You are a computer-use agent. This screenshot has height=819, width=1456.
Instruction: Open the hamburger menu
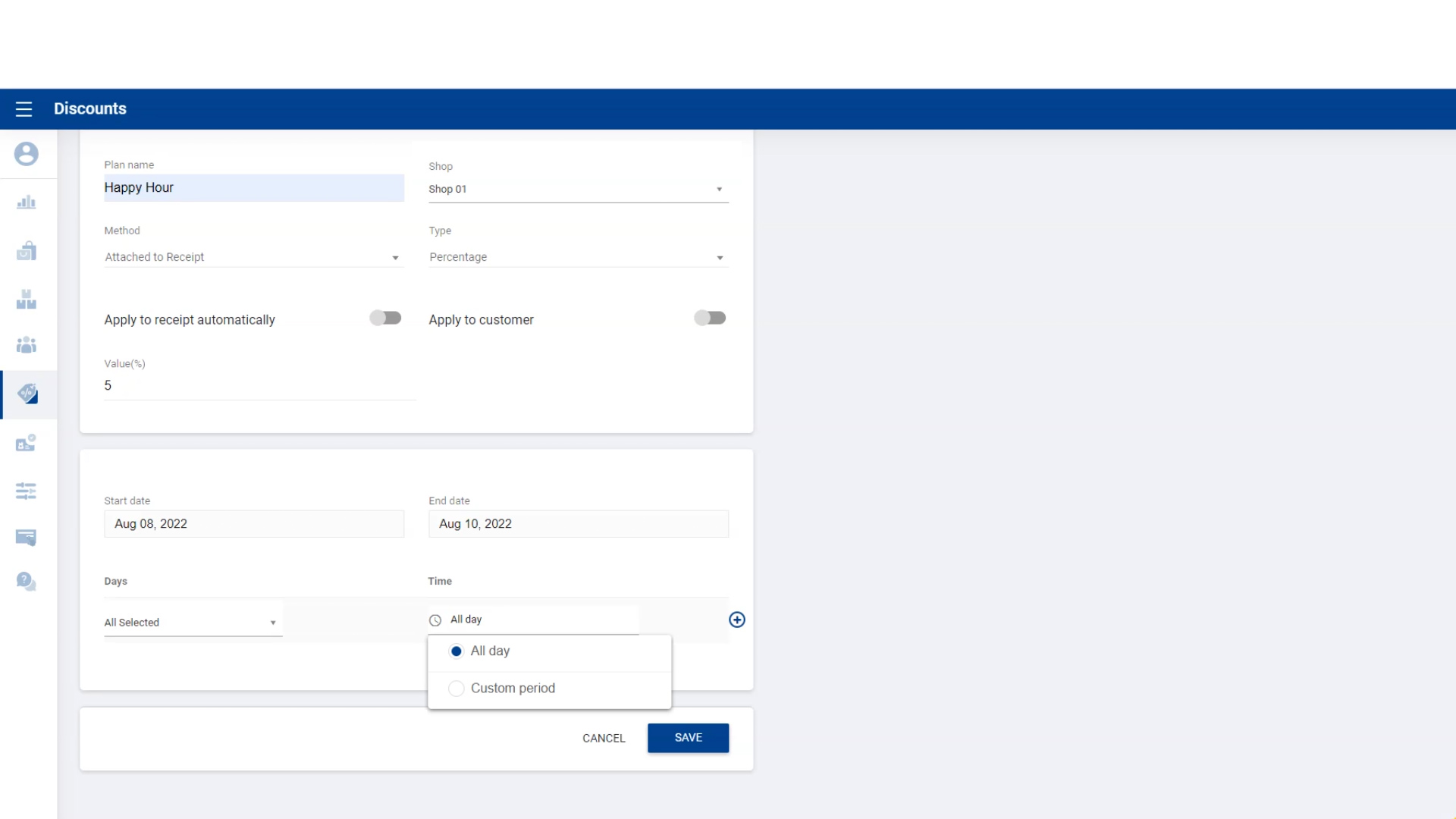pyautogui.click(x=24, y=109)
